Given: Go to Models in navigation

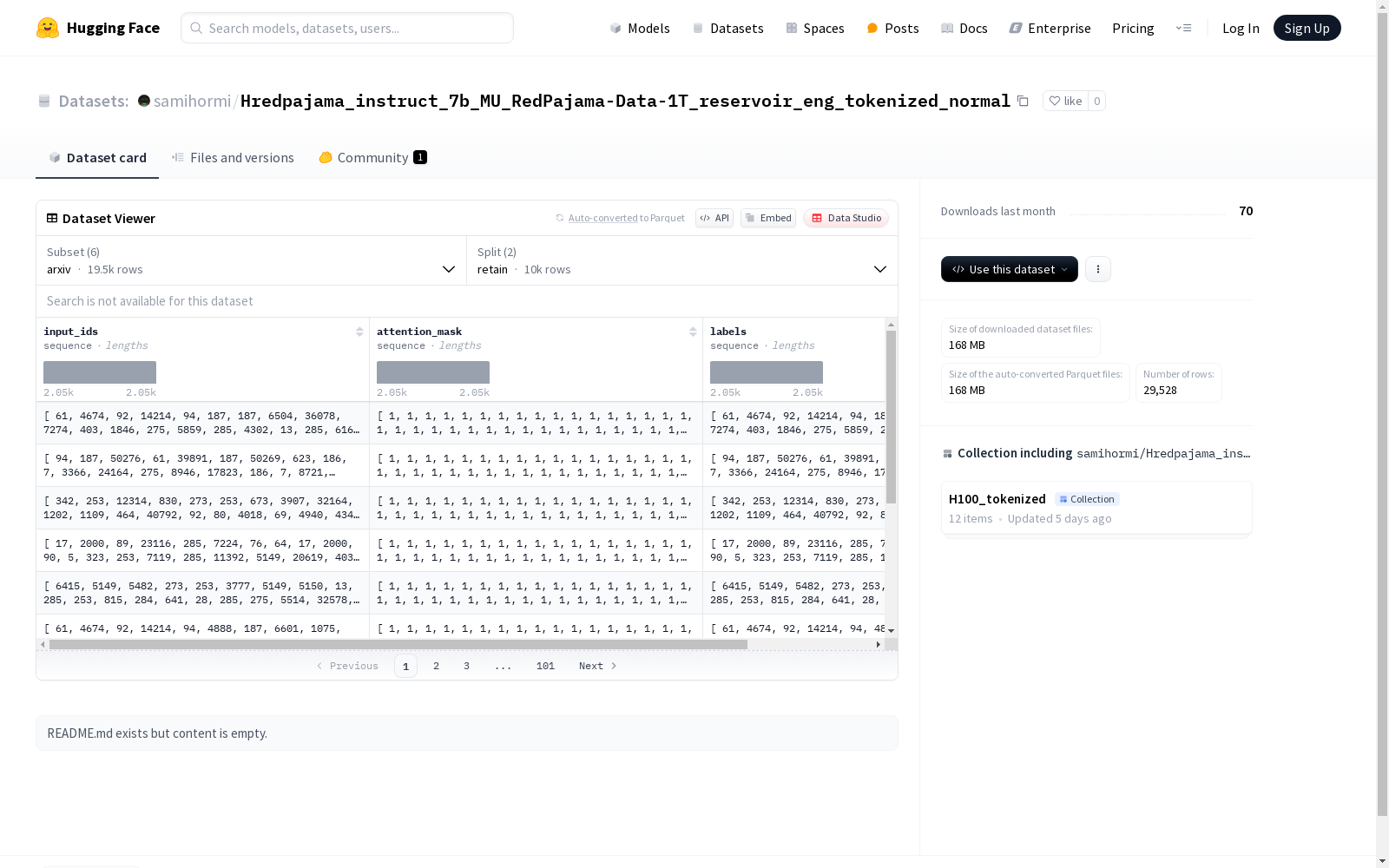Looking at the screenshot, I should (640, 28).
